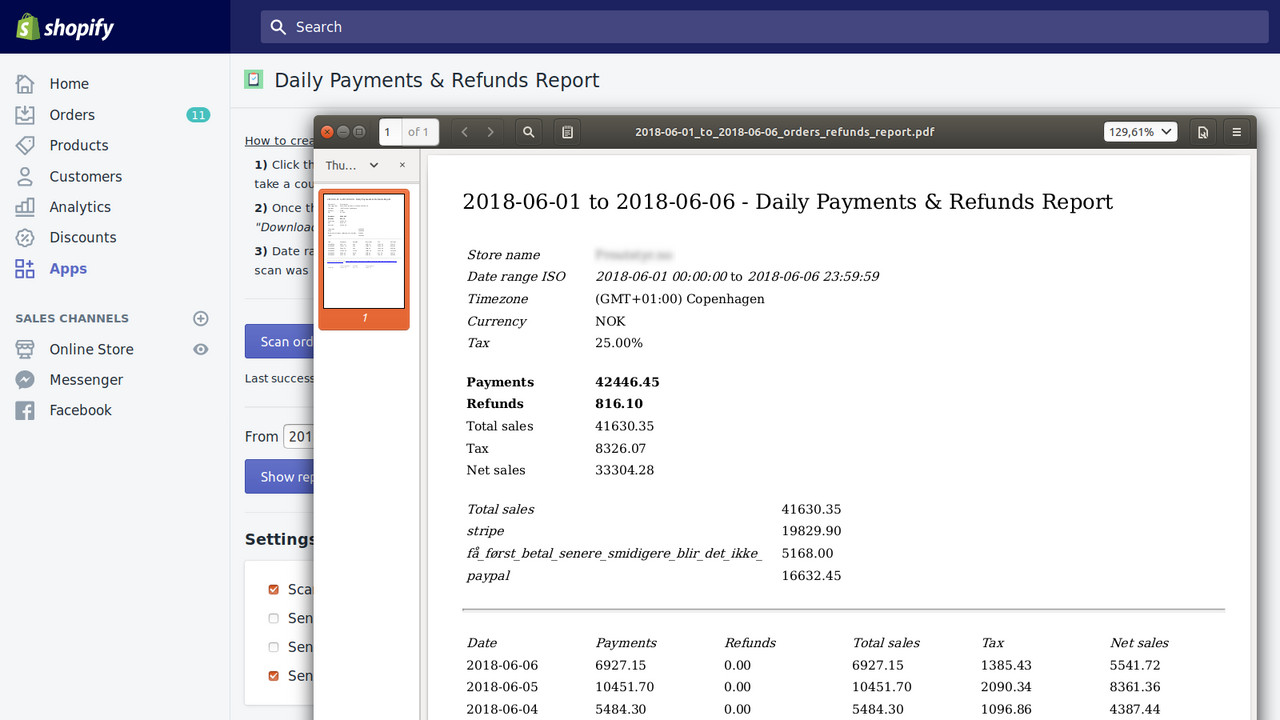The width and height of the screenshot is (1280, 720).
Task: Uncheck the checked 'Sca...' settings checkbox
Action: (274, 590)
